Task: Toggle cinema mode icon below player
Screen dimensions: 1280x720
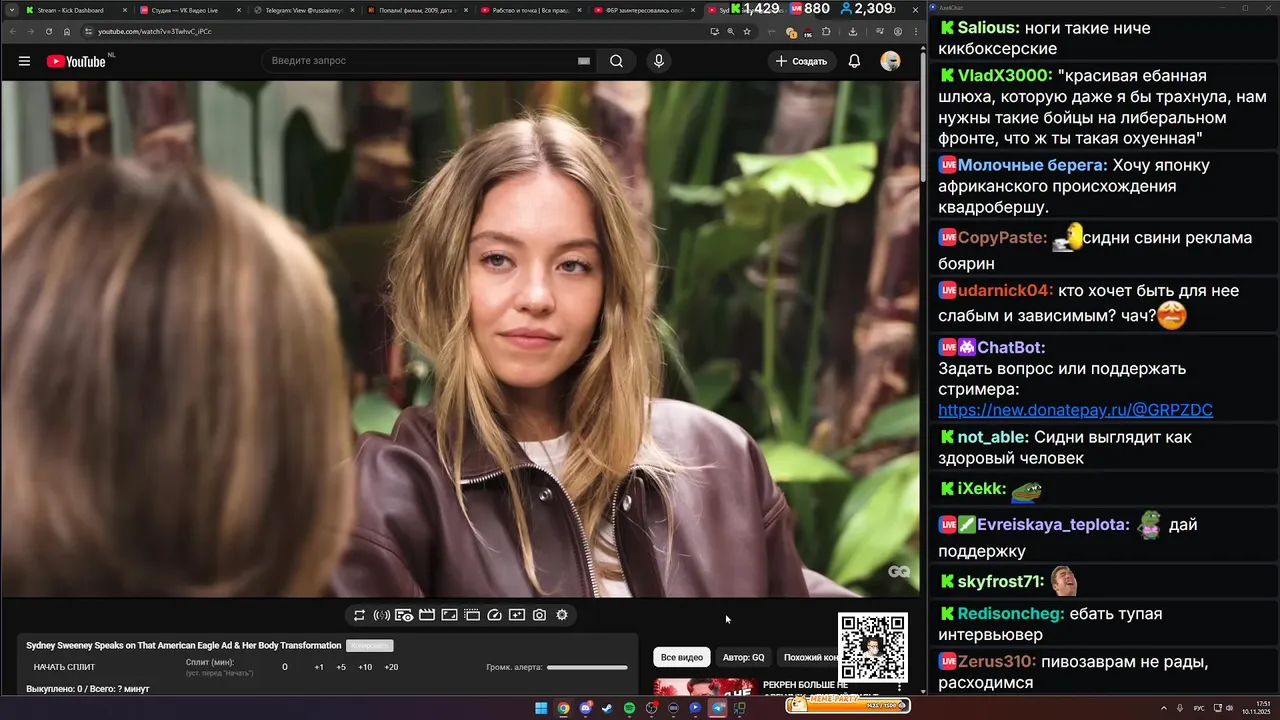Action: point(472,615)
